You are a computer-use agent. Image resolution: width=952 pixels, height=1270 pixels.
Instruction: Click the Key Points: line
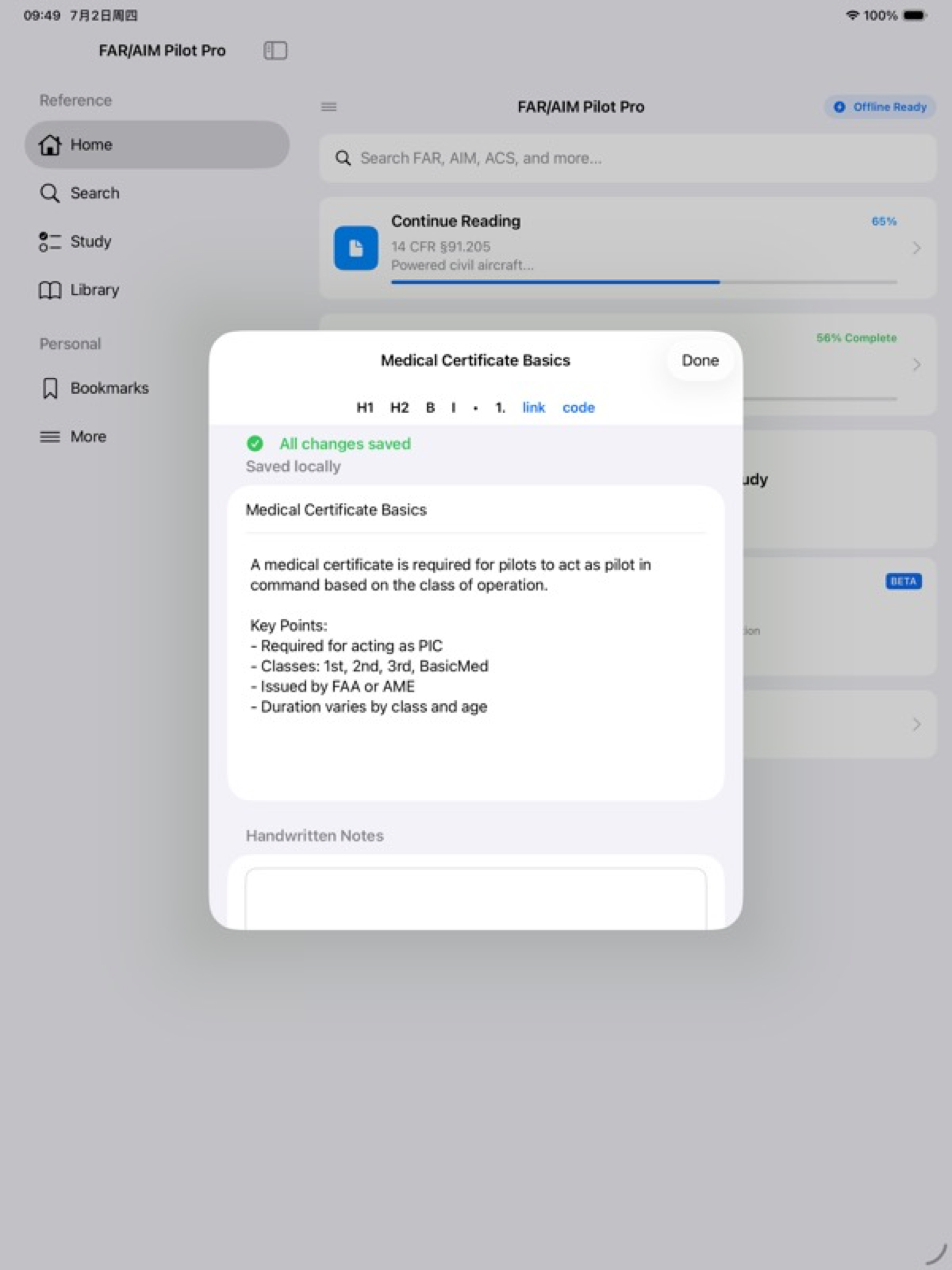(288, 625)
